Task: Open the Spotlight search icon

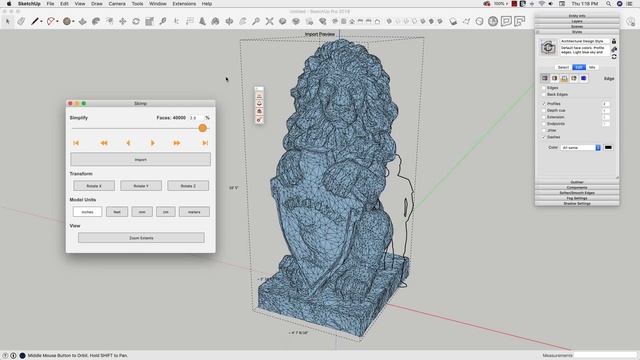Action: (x=608, y=4)
